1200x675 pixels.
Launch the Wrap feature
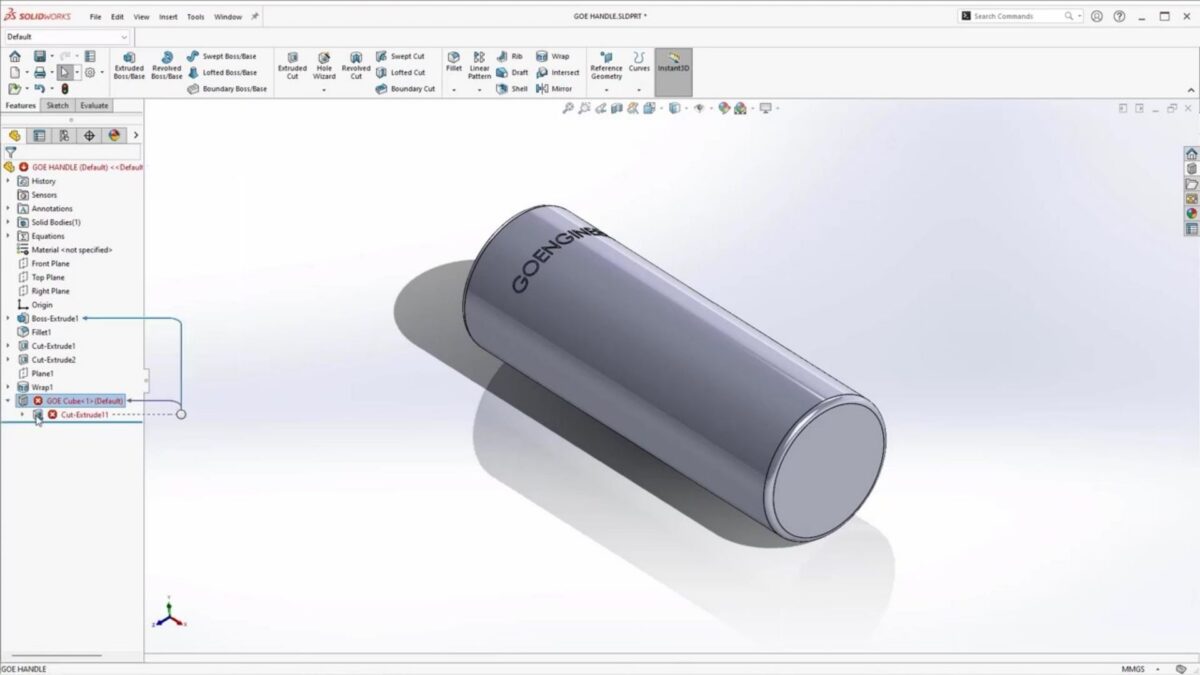tap(552, 57)
